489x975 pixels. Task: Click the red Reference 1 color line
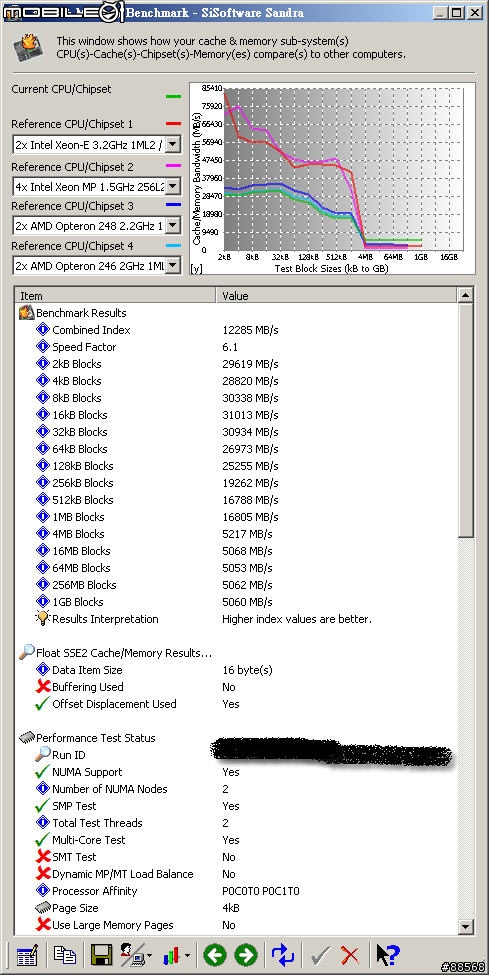pos(174,124)
